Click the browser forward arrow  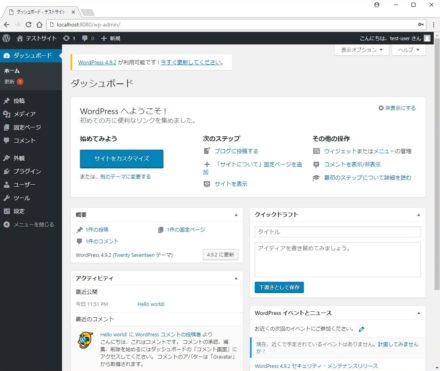coord(18,25)
